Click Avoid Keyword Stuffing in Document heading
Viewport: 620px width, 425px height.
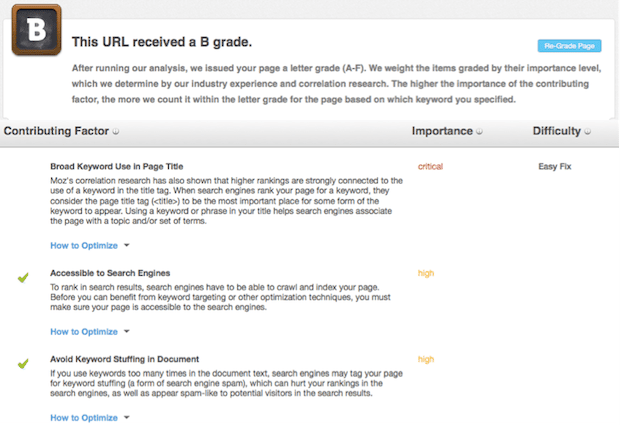(x=124, y=359)
